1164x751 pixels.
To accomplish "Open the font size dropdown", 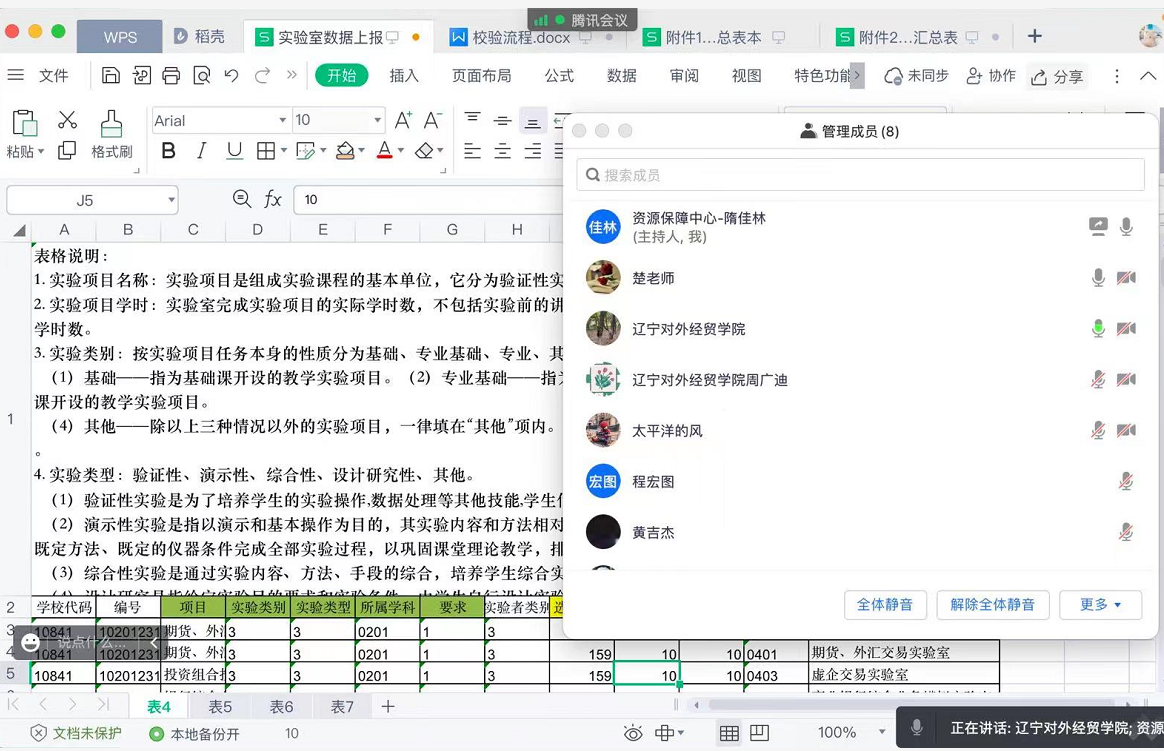I will click(378, 120).
